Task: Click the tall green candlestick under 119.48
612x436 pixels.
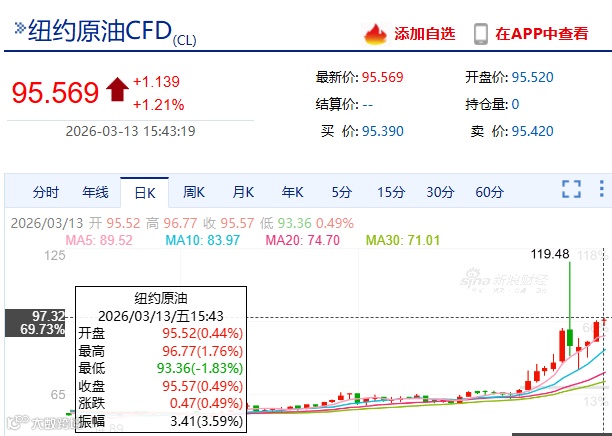Action: pos(570,308)
